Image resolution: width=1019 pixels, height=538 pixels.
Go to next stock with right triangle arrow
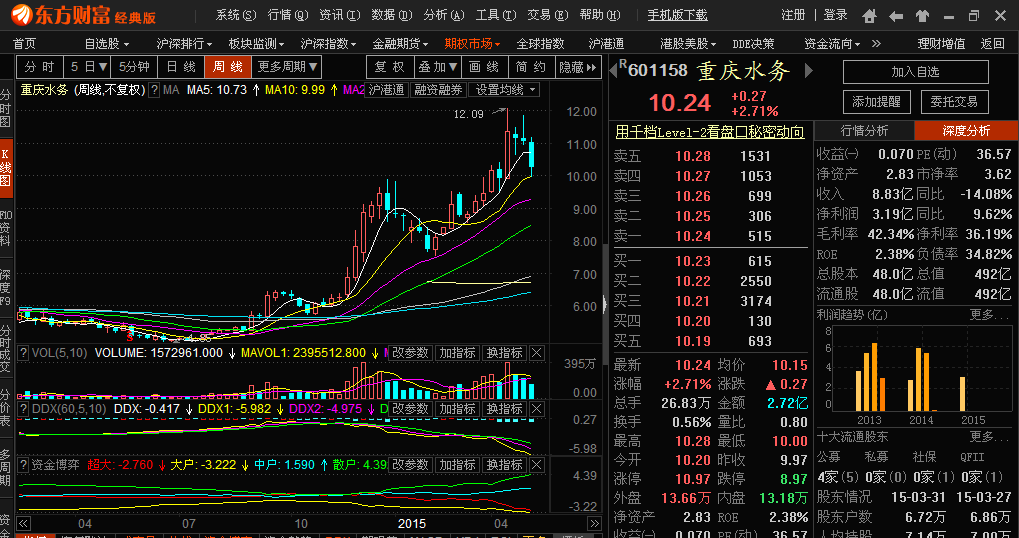tap(808, 70)
